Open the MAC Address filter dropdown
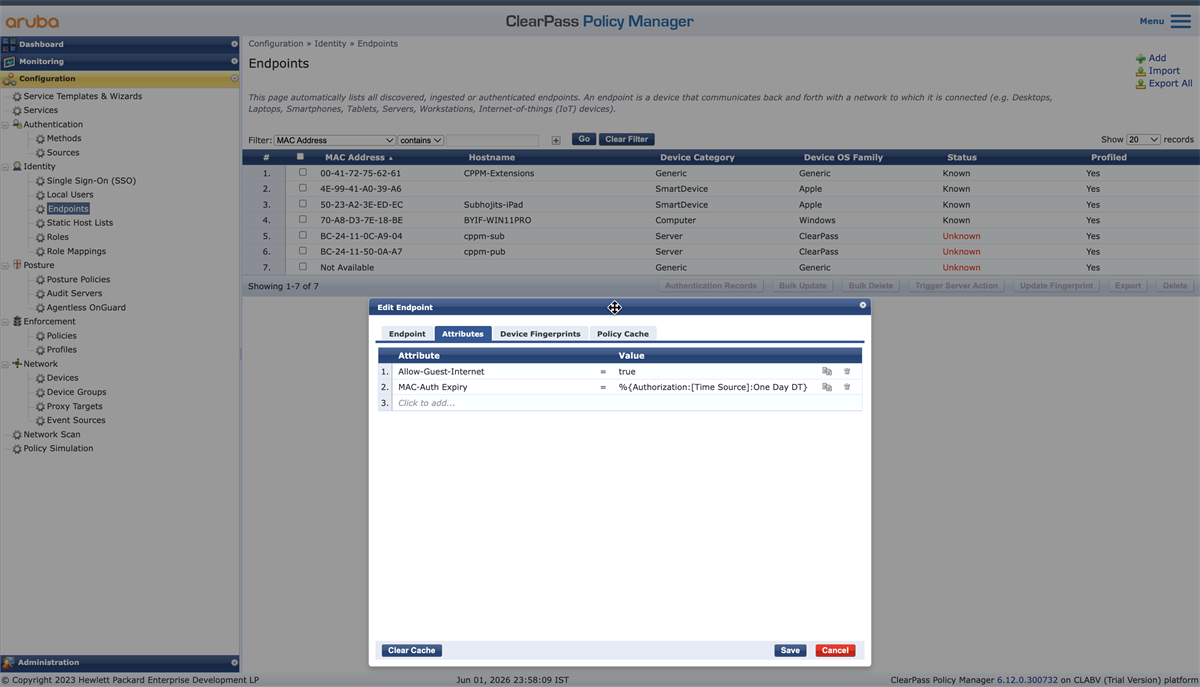The width and height of the screenshot is (1200, 687). pos(335,140)
